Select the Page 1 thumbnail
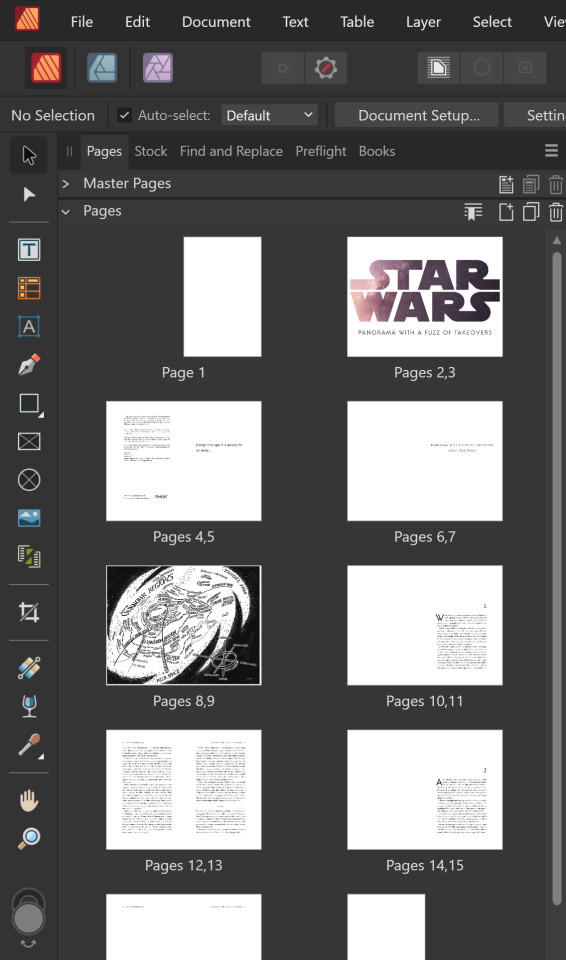The image size is (566, 960). click(x=222, y=297)
